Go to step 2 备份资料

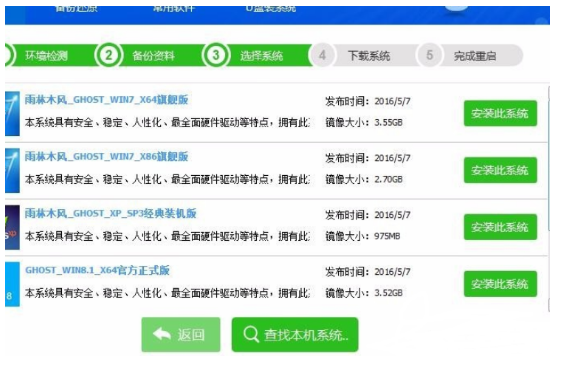[x=153, y=55]
